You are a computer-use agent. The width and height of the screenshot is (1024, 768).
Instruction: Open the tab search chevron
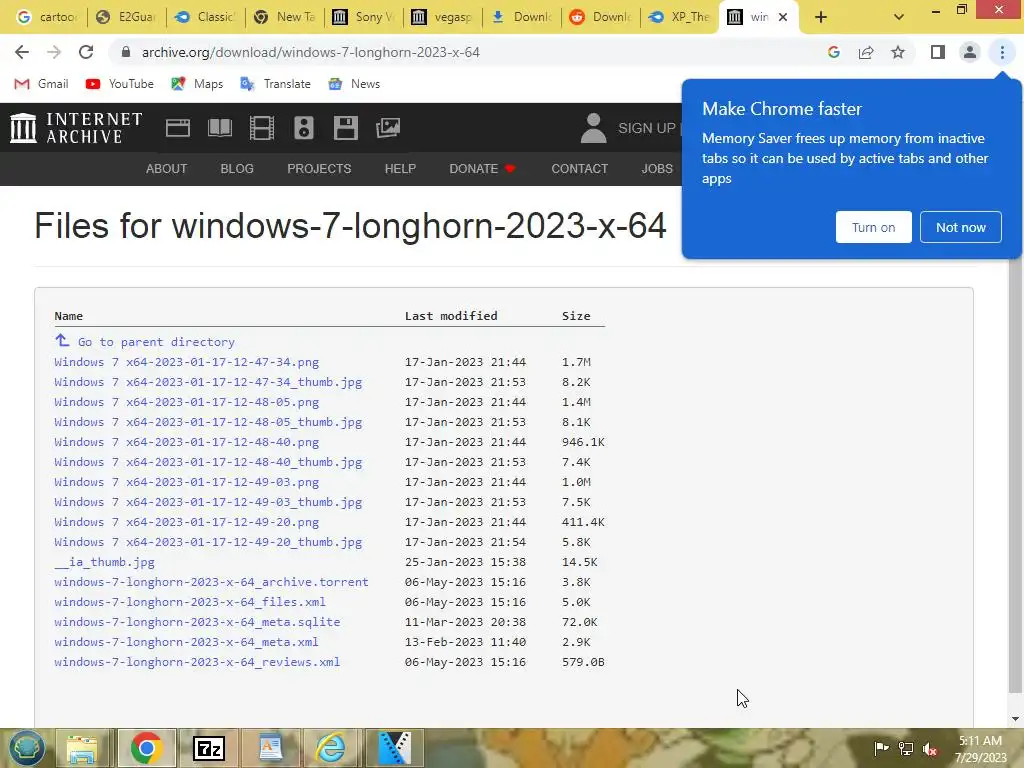(899, 17)
